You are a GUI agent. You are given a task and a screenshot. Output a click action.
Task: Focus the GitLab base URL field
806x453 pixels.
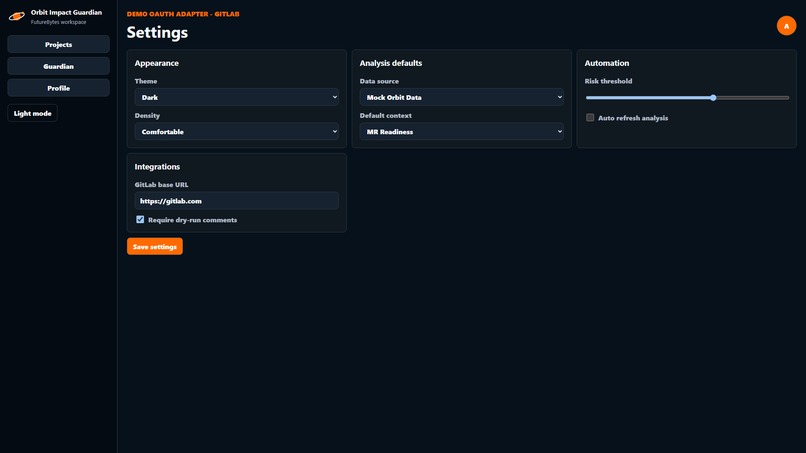(236, 201)
